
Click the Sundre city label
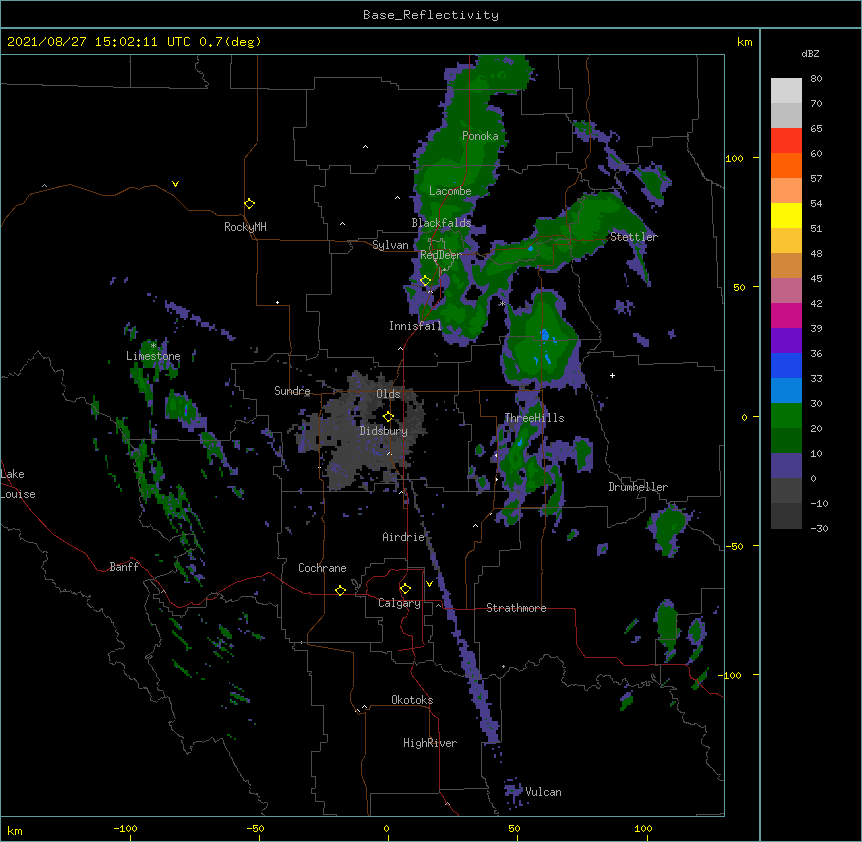click(292, 391)
